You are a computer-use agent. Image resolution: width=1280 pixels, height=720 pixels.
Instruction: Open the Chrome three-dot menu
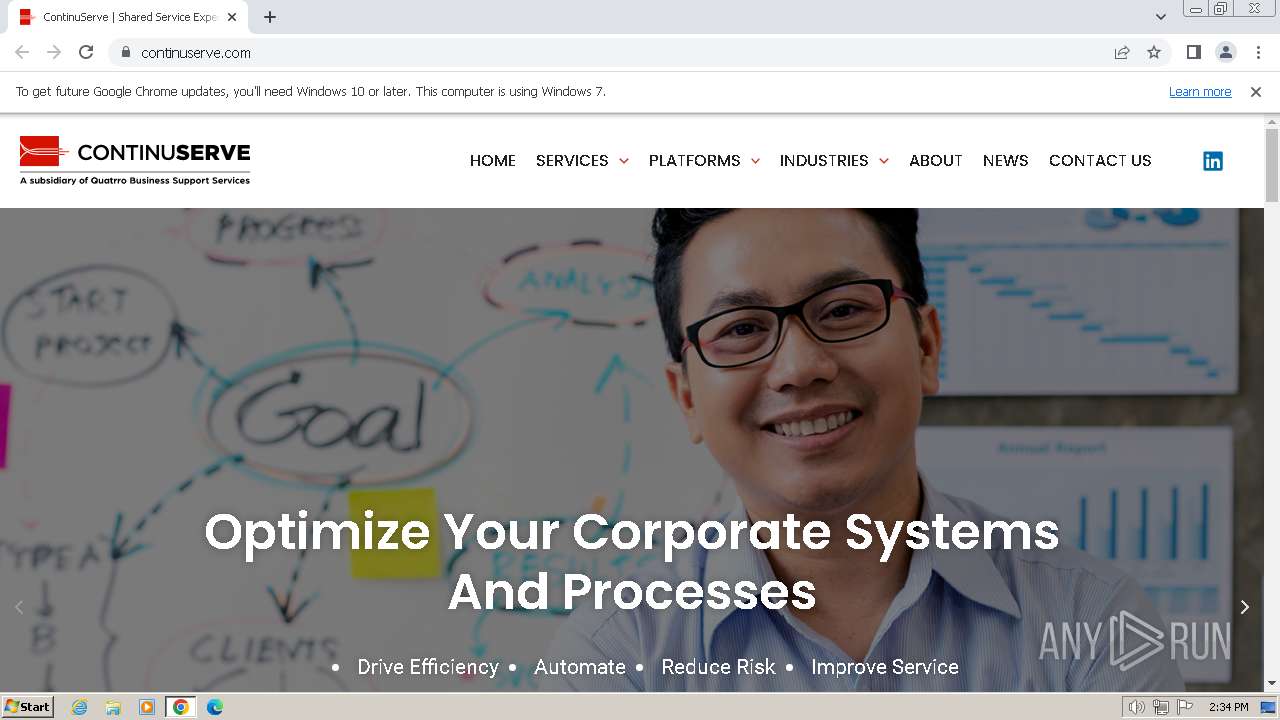[x=1258, y=52]
